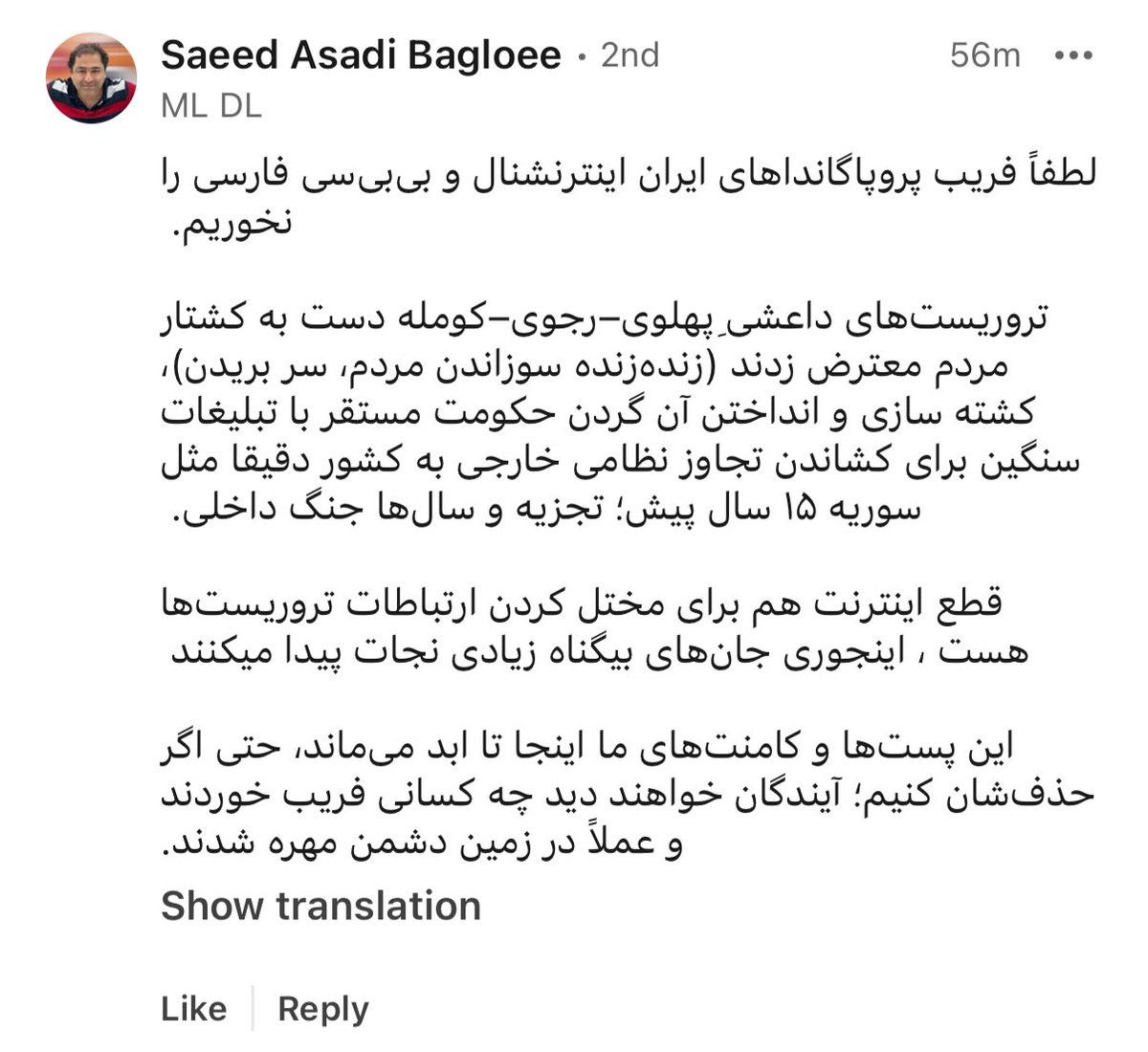1148x1052 pixels.
Task: Click the line ending with پیدا میکنند
Action: pos(599,651)
